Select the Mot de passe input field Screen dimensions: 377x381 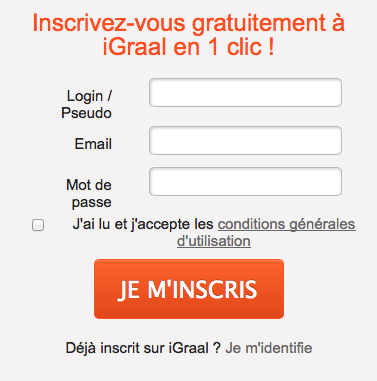click(245, 182)
